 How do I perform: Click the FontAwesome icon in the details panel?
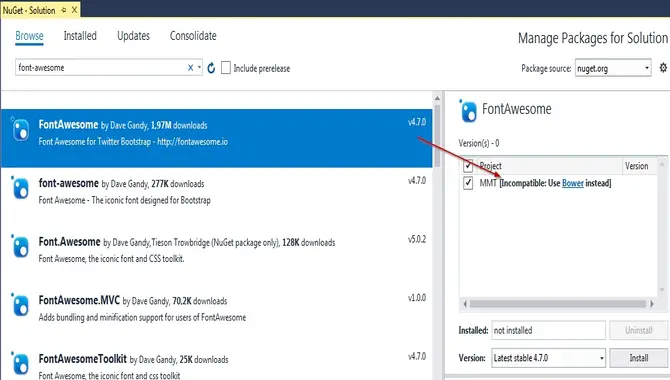coord(468,111)
